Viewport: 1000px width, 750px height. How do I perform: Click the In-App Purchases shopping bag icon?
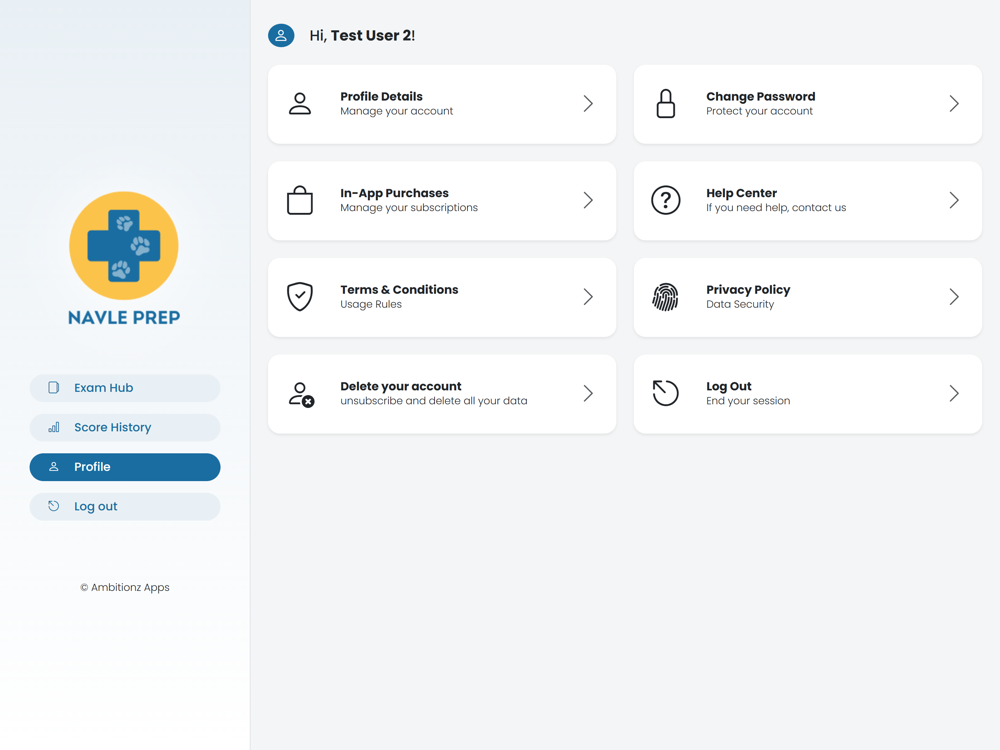(x=300, y=200)
